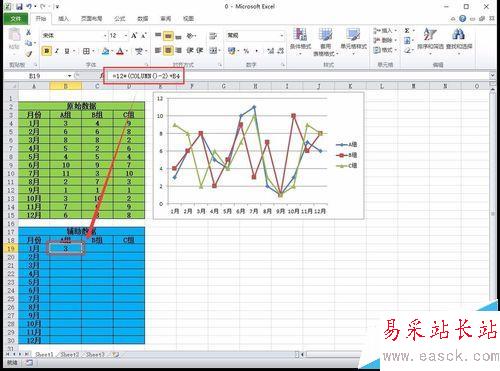500x371 pixels.
Task: Activate the Format Painter brush
Action: point(29,53)
